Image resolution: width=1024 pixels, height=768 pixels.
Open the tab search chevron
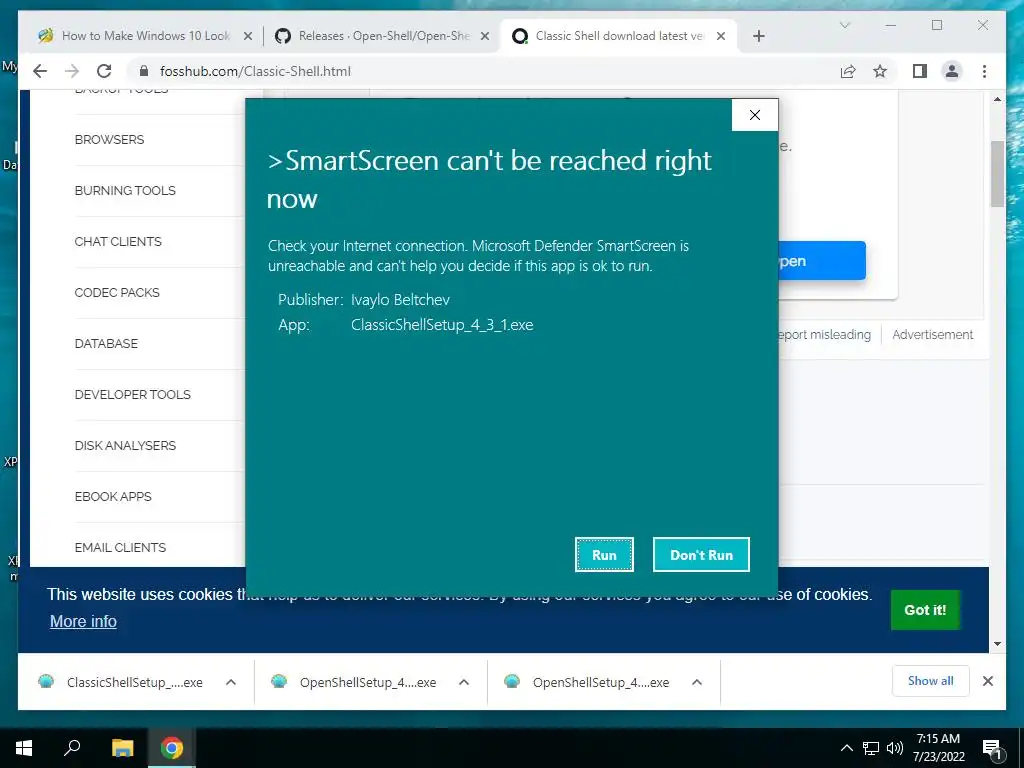click(x=844, y=25)
